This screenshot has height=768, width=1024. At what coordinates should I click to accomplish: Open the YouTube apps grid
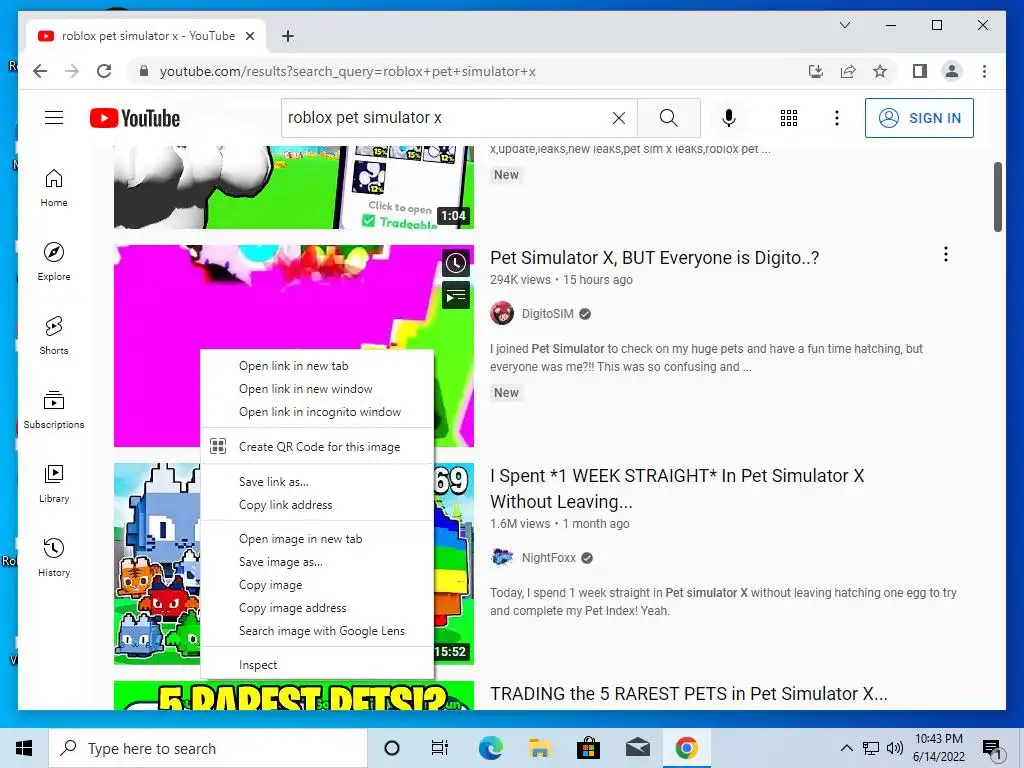(789, 118)
